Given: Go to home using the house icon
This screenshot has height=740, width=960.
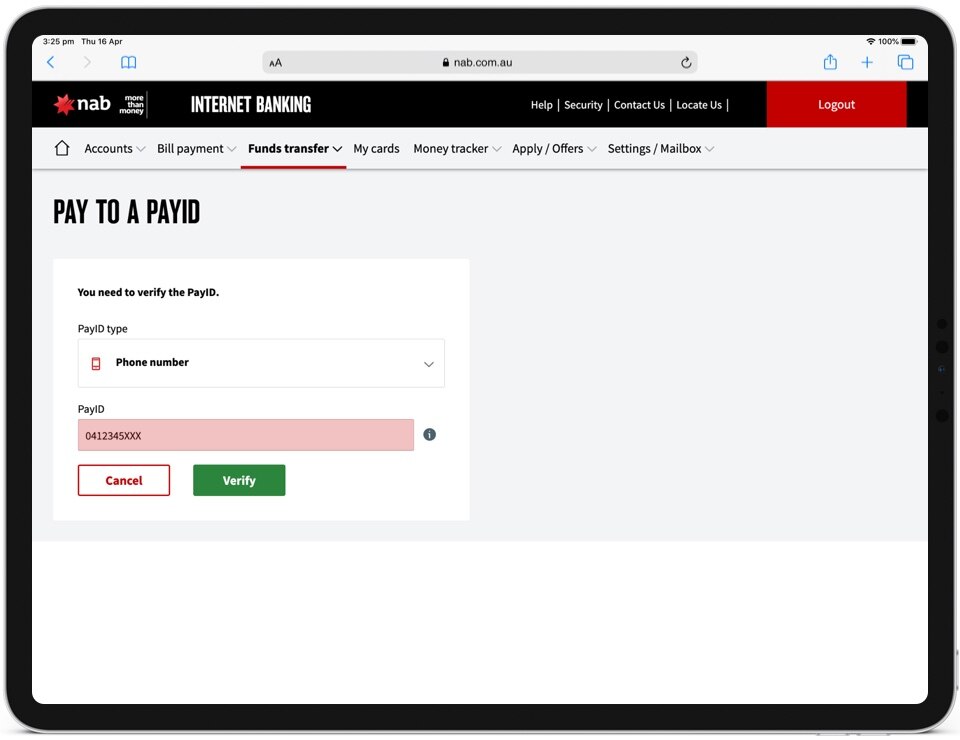Looking at the screenshot, I should 62,148.
